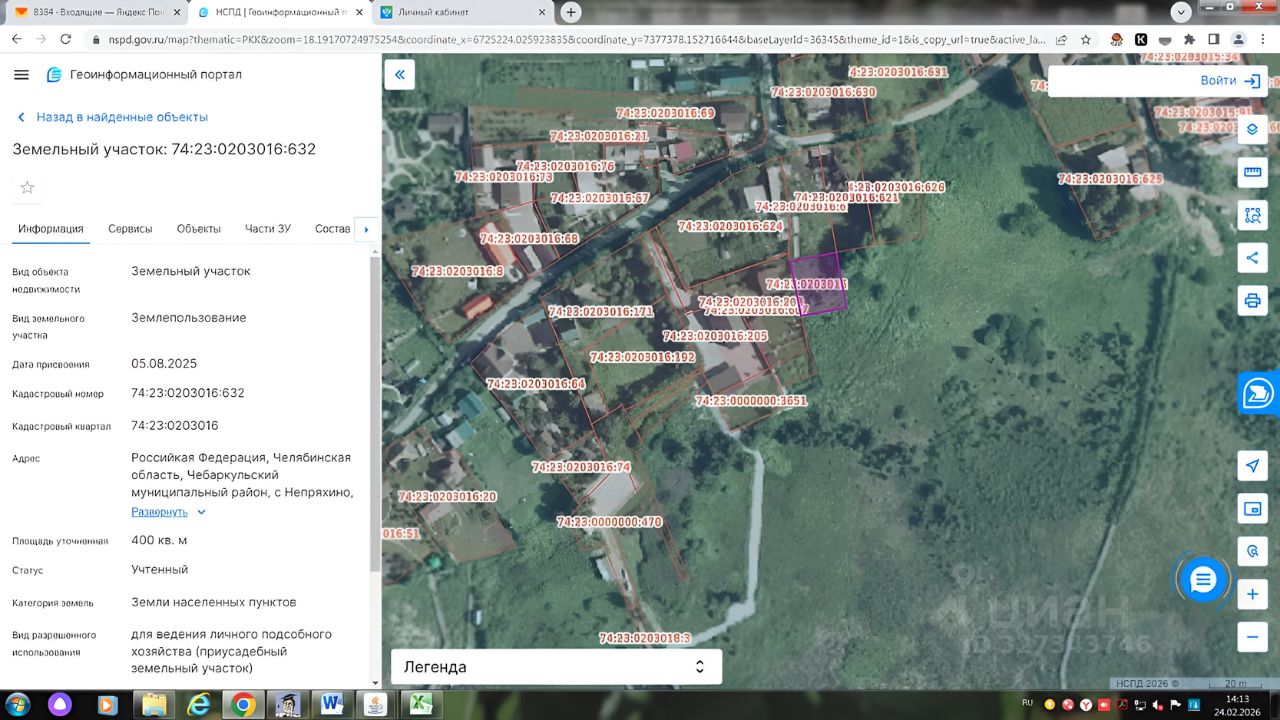Click parcel label 74:23:0000000:1651 on map

751,401
